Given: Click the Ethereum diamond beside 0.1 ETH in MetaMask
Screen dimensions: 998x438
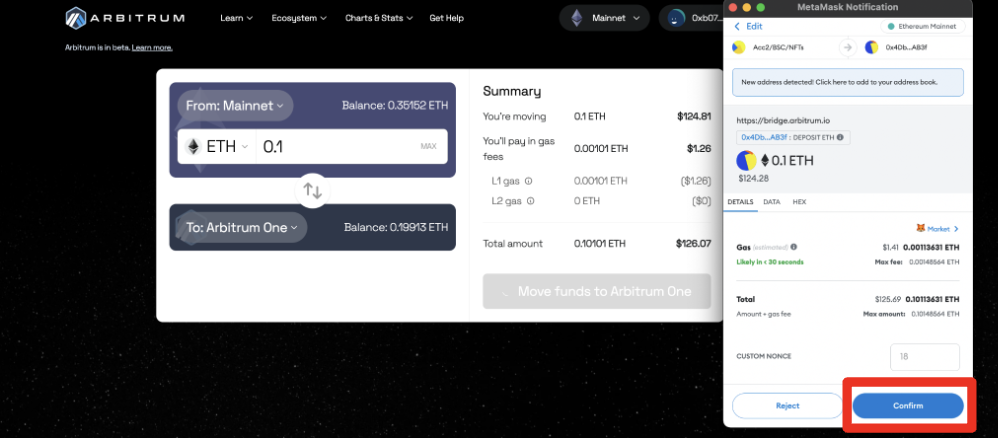Looking at the screenshot, I should click(x=765, y=161).
